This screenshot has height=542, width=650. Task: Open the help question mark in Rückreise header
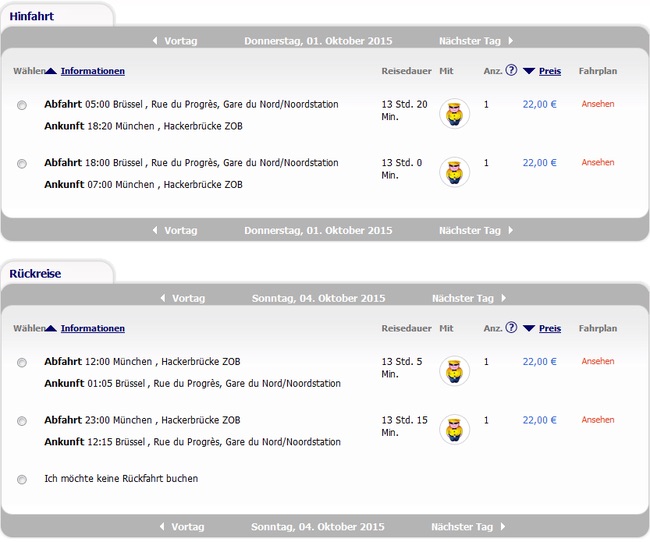pyautogui.click(x=511, y=328)
